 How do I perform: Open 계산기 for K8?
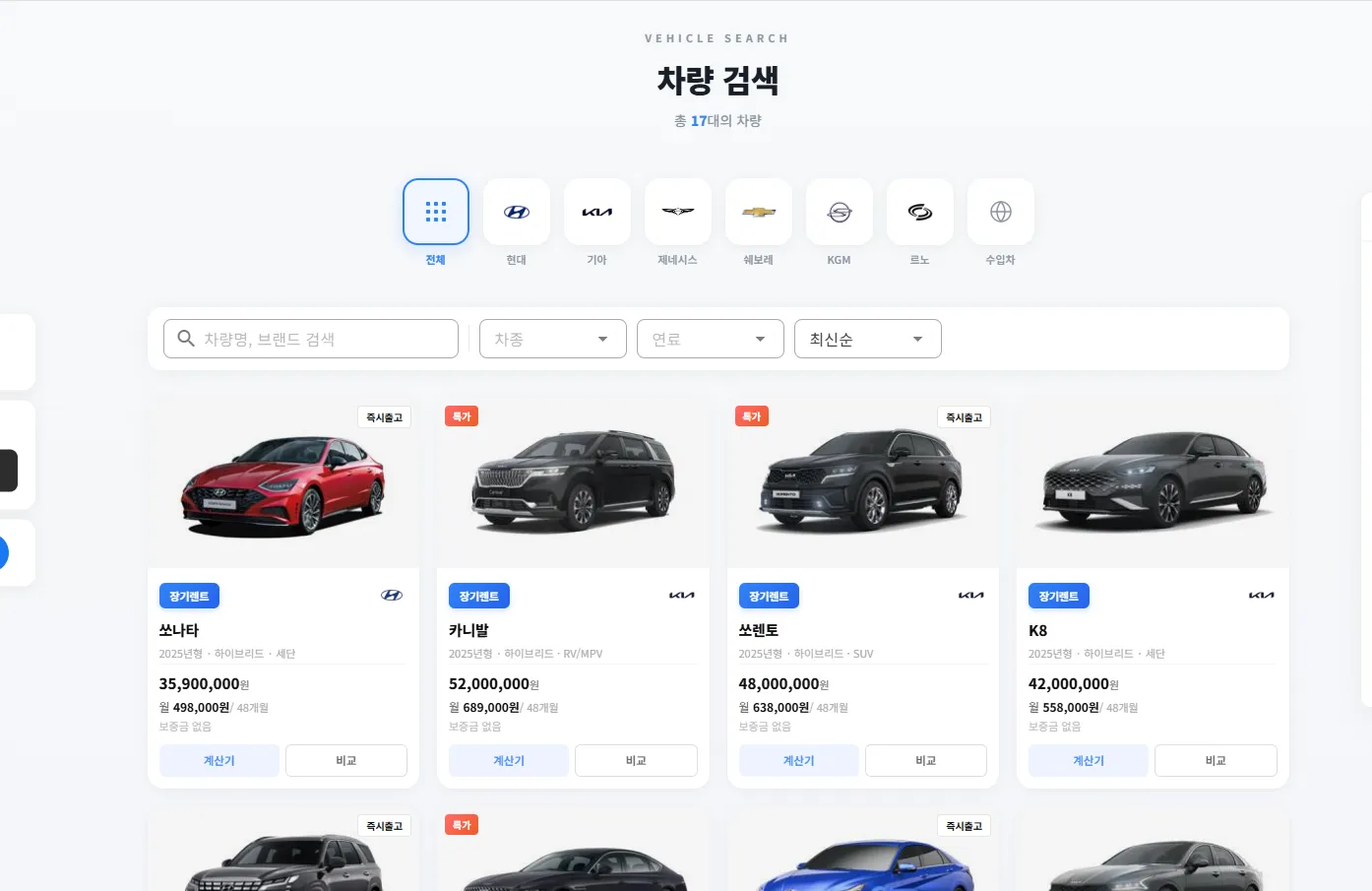[x=1089, y=761]
